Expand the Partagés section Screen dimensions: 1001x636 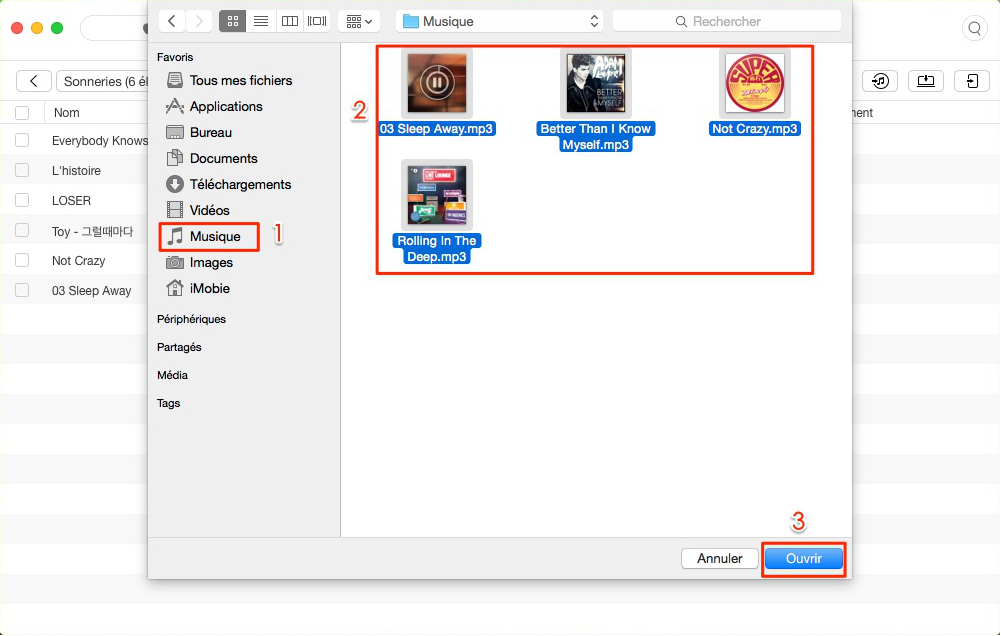(179, 347)
